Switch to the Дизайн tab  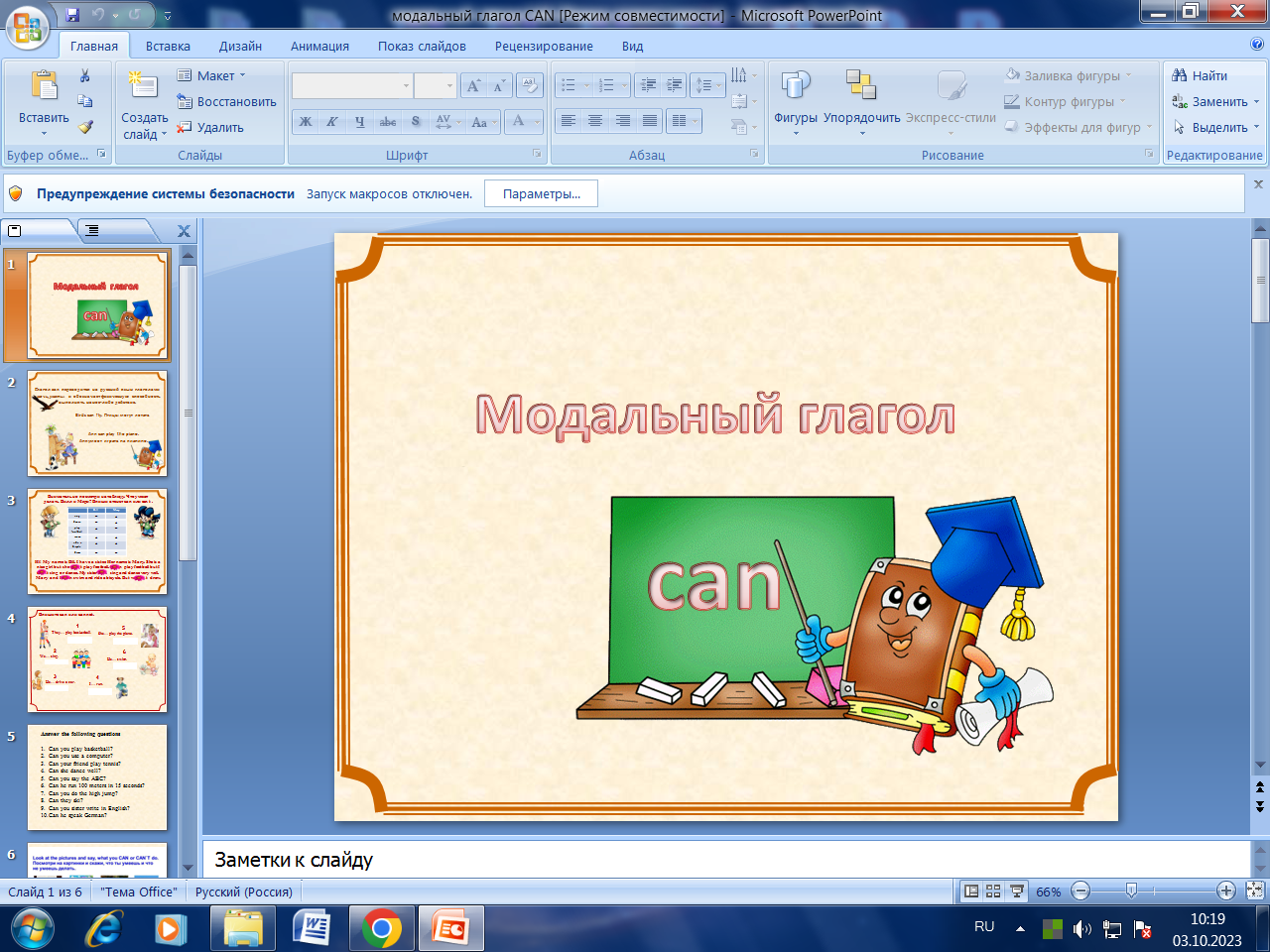click(240, 46)
